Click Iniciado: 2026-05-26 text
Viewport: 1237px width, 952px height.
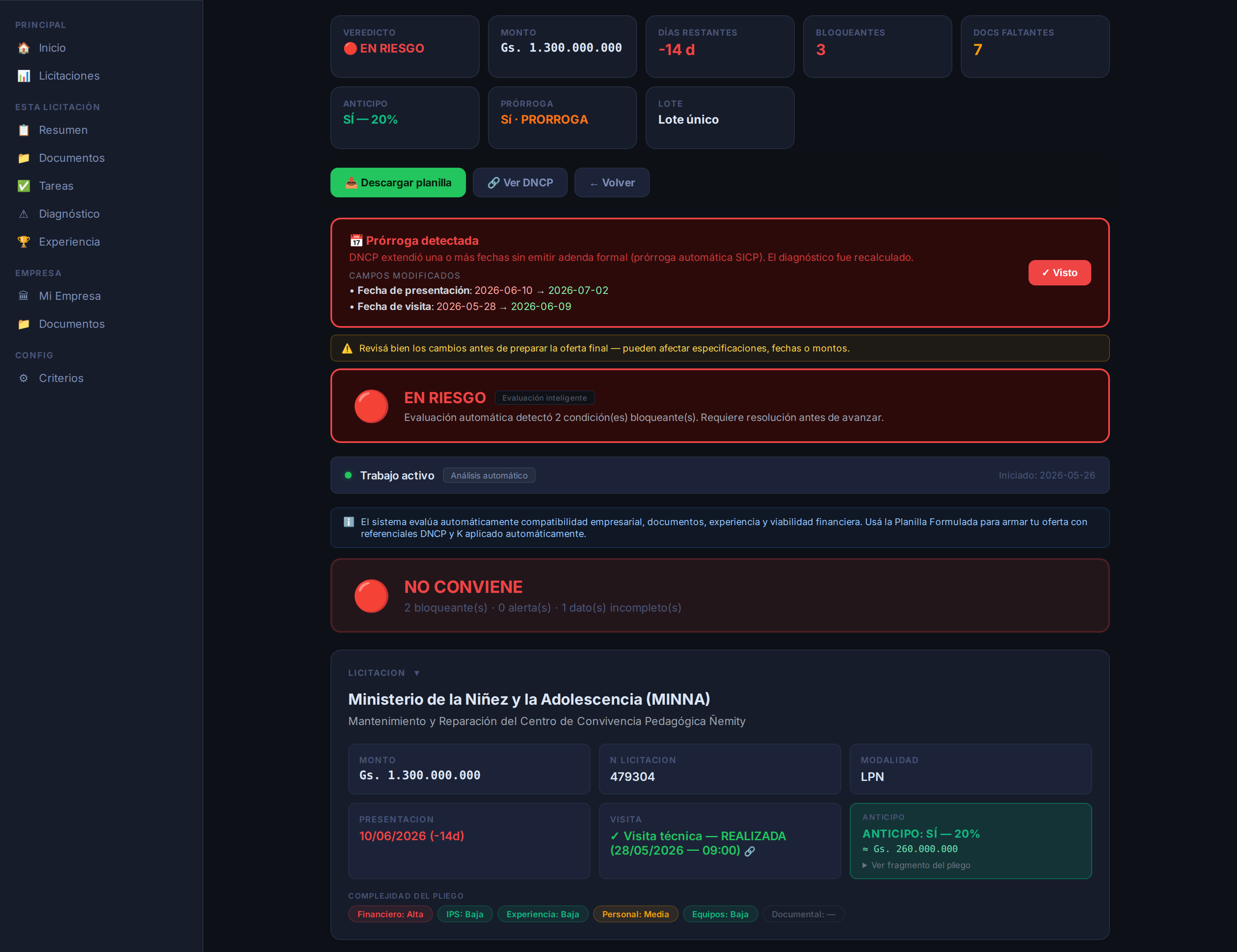(1047, 476)
